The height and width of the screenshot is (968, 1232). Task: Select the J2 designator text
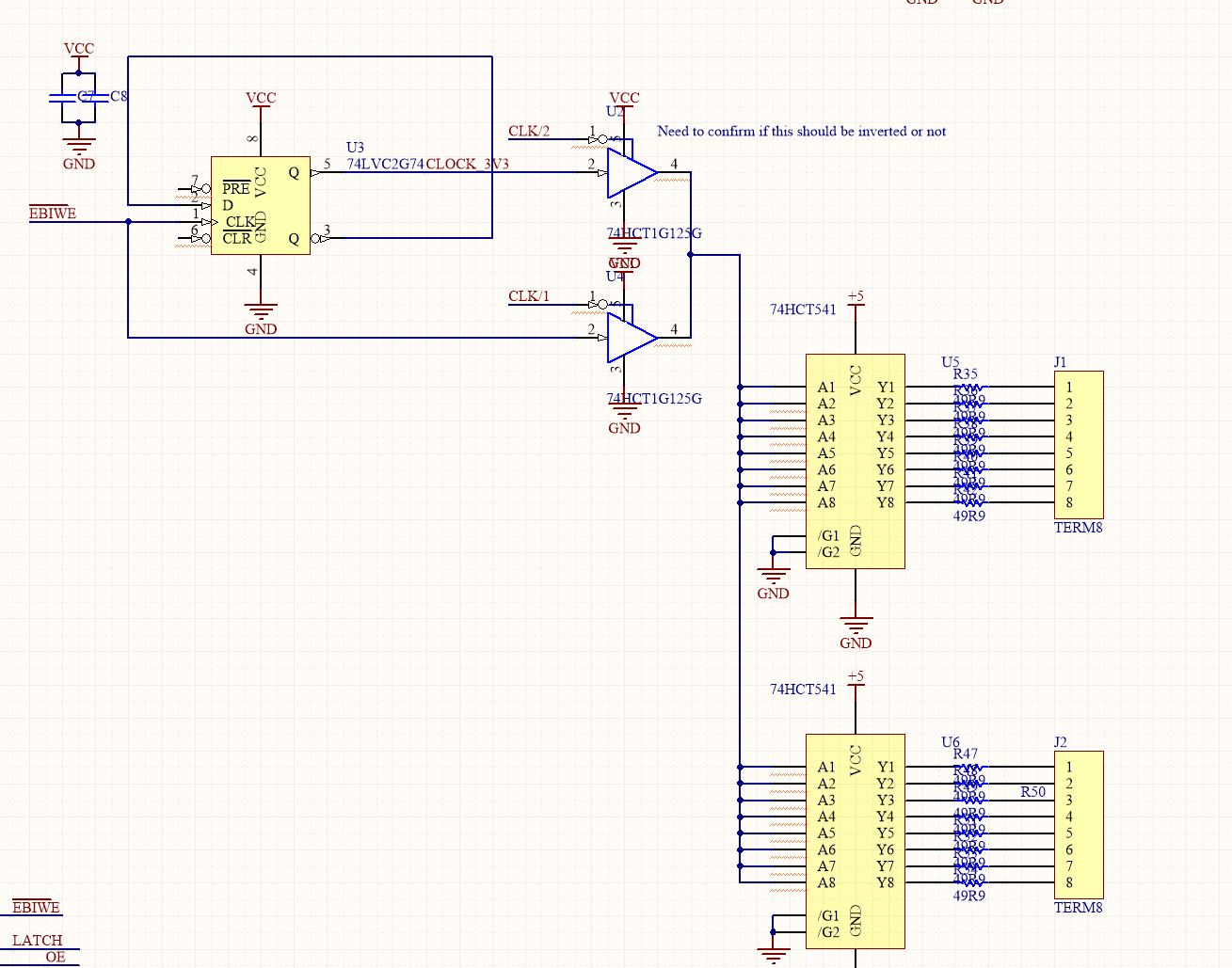[1061, 741]
